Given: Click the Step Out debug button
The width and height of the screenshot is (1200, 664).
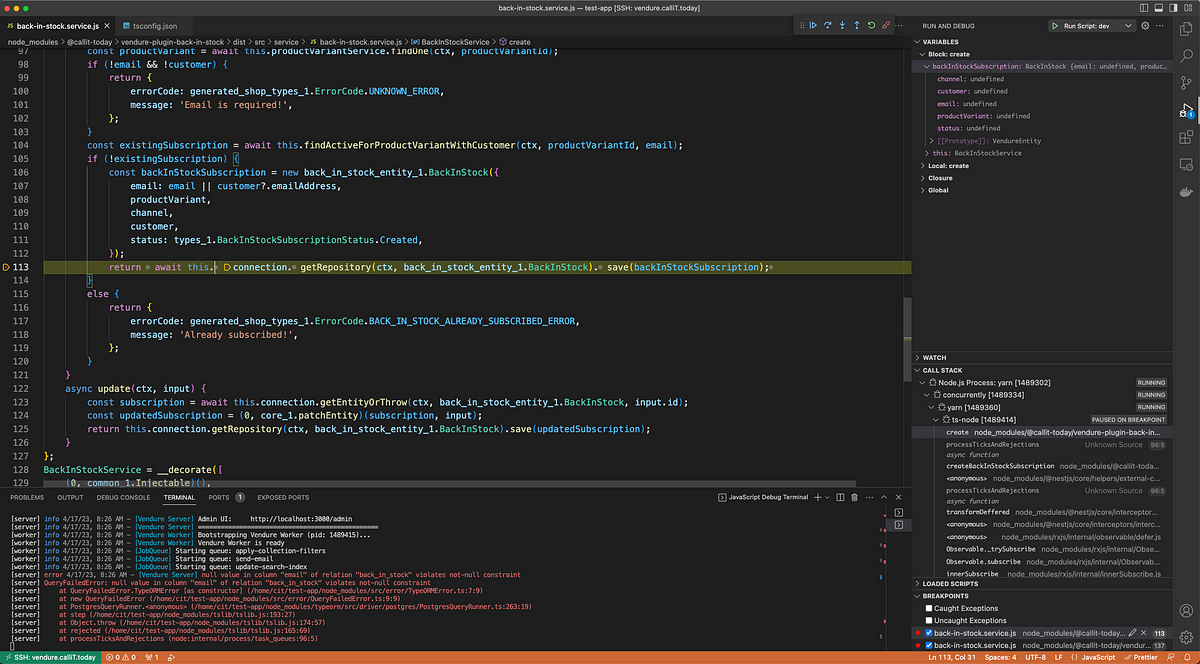Looking at the screenshot, I should 857,25.
